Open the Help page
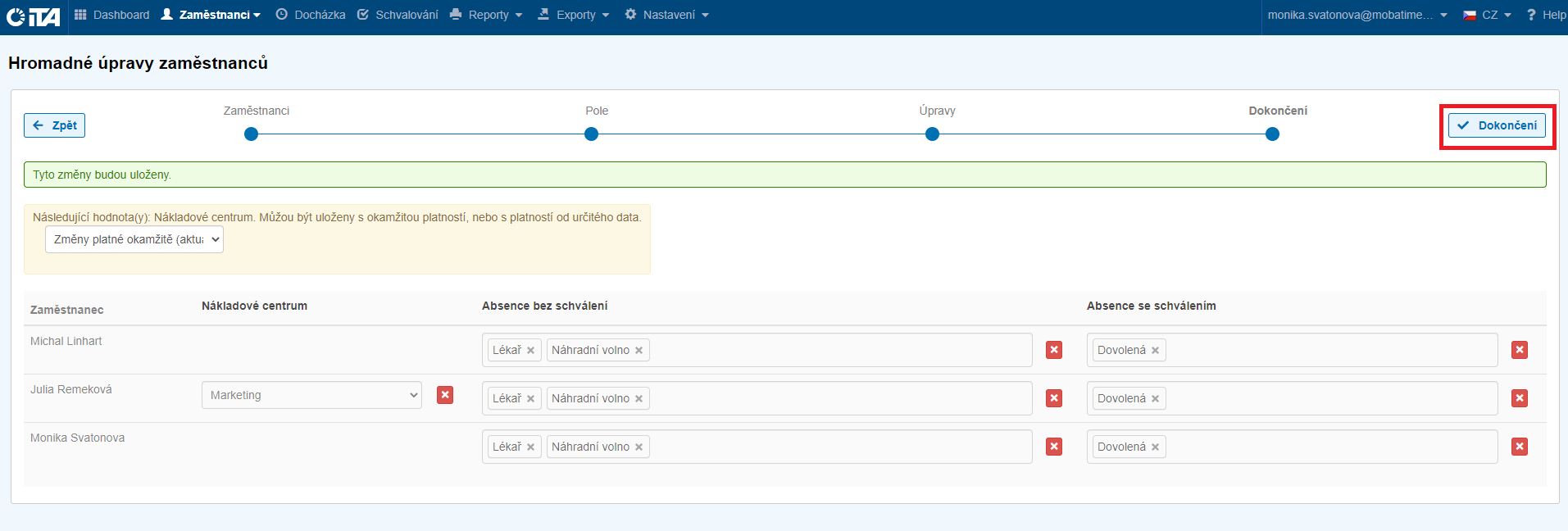Viewport: 1568px width, 531px height. [1546, 15]
